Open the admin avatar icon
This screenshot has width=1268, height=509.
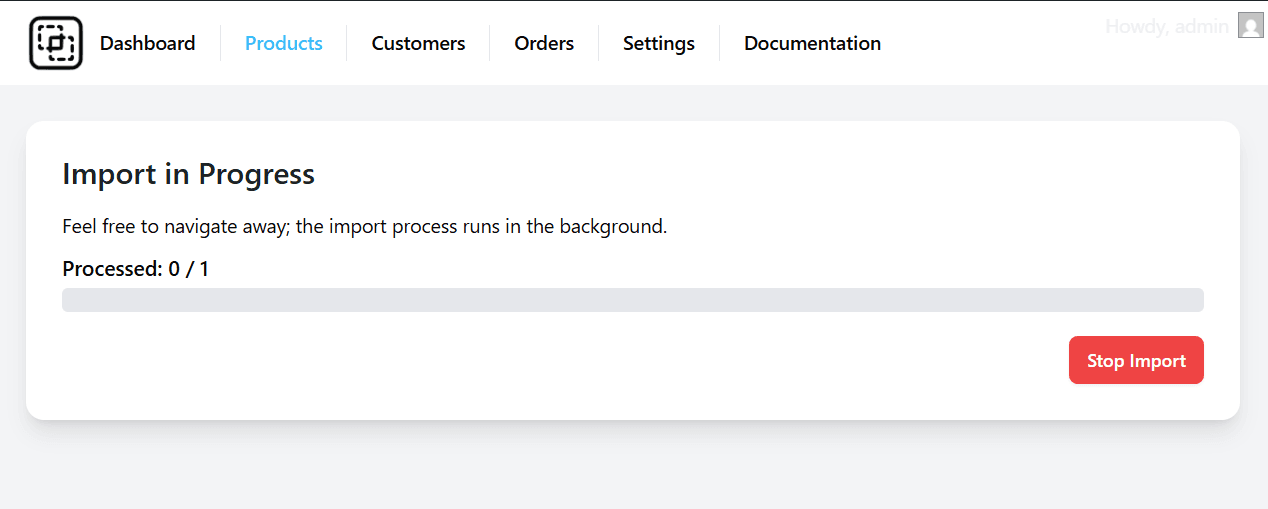coord(1250,25)
